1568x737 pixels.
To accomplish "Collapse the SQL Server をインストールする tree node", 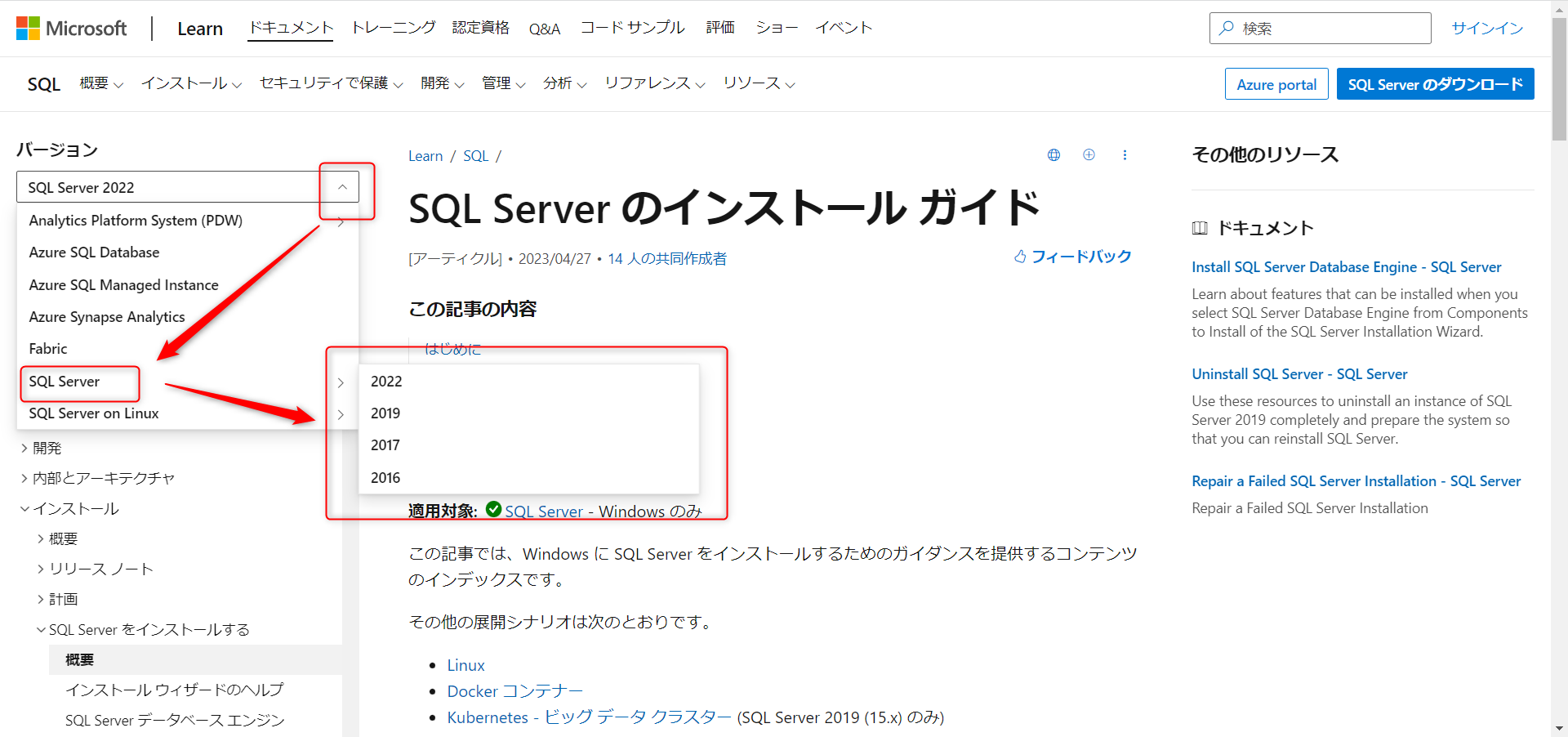I will [41, 630].
